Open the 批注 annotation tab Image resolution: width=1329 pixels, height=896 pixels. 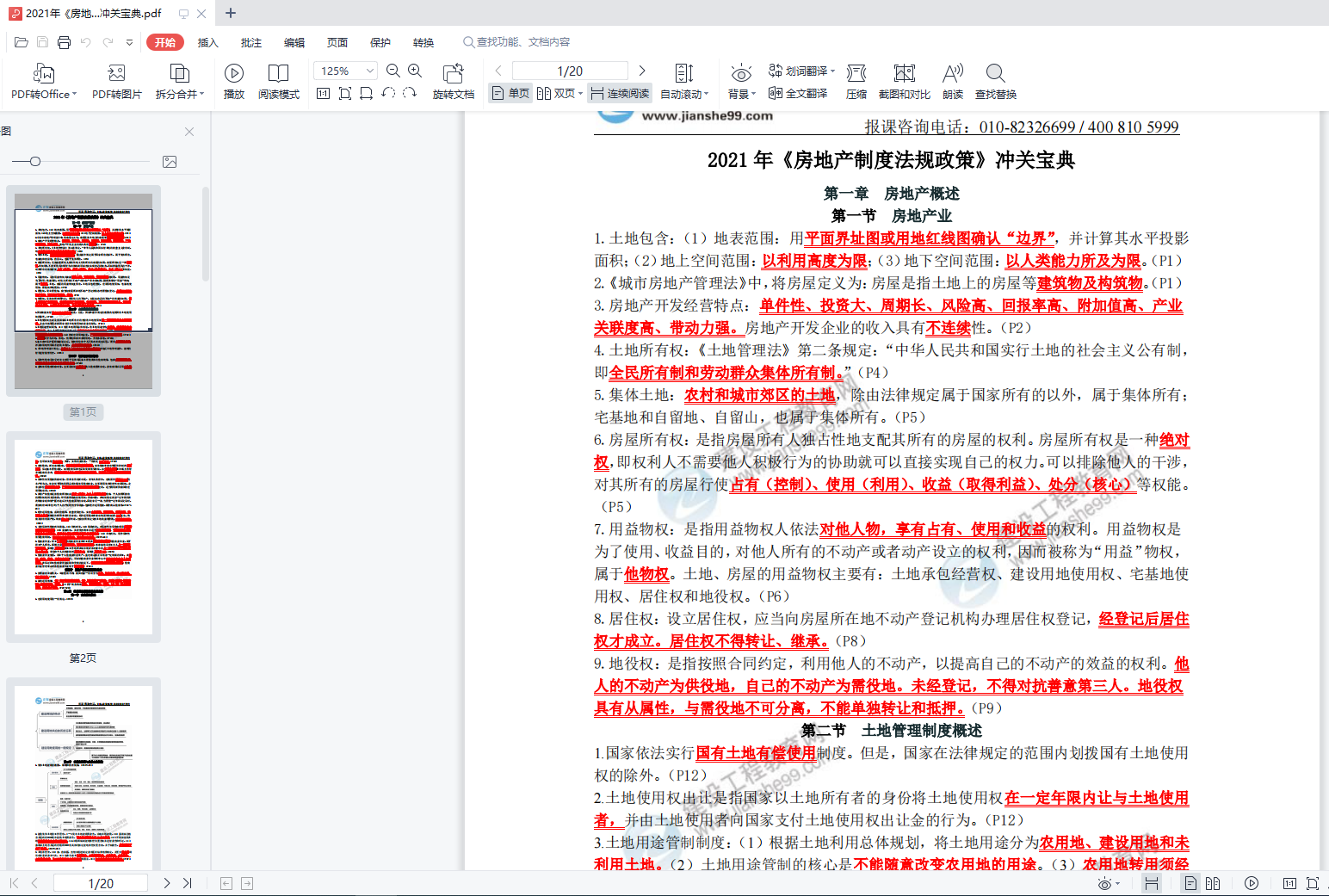250,41
